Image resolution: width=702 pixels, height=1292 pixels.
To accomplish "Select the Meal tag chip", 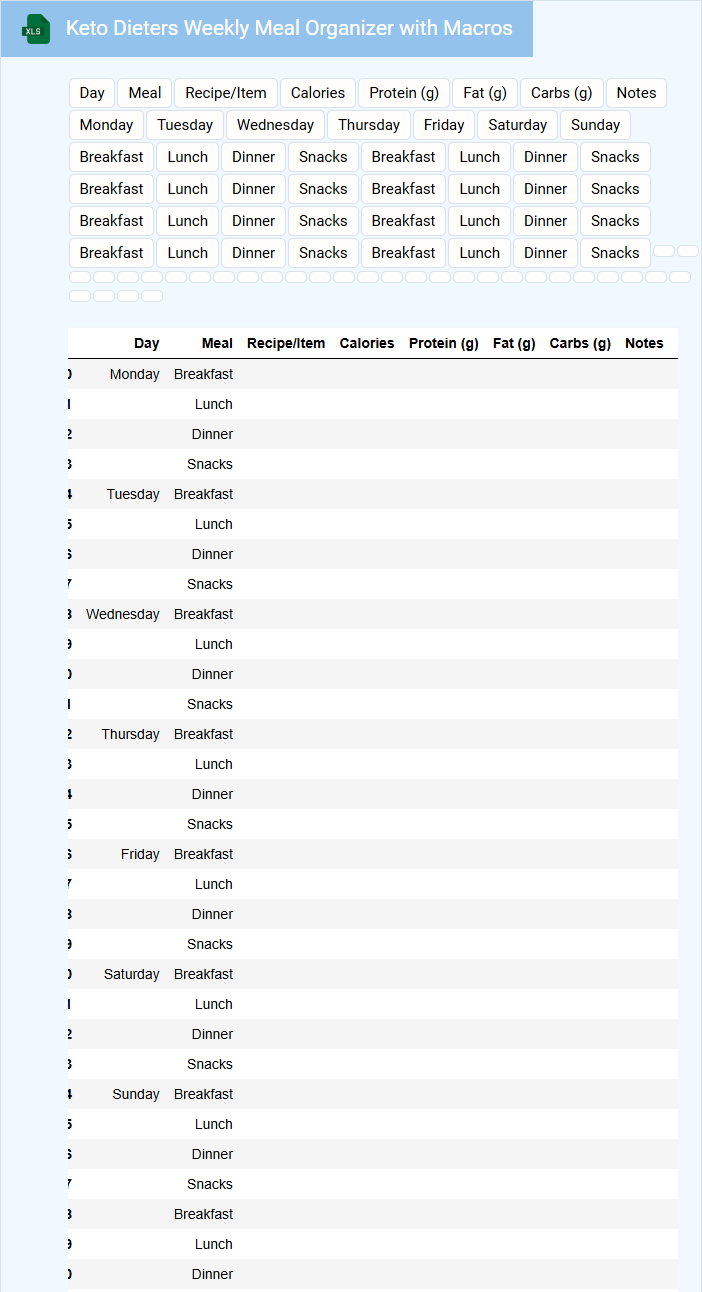I will 145,93.
